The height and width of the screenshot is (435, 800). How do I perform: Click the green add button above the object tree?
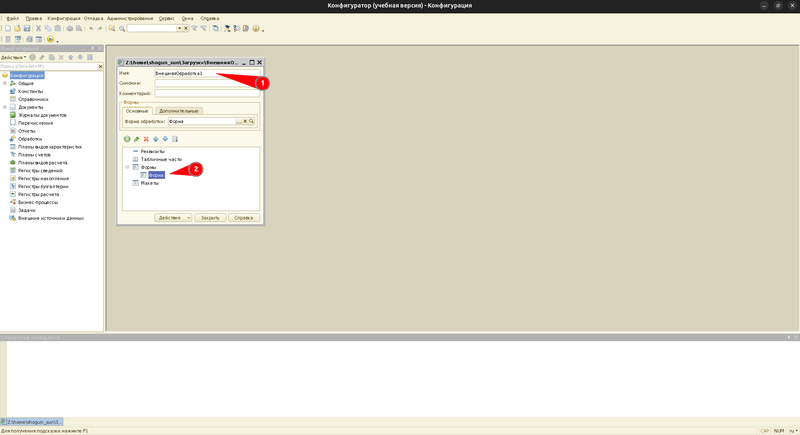127,139
